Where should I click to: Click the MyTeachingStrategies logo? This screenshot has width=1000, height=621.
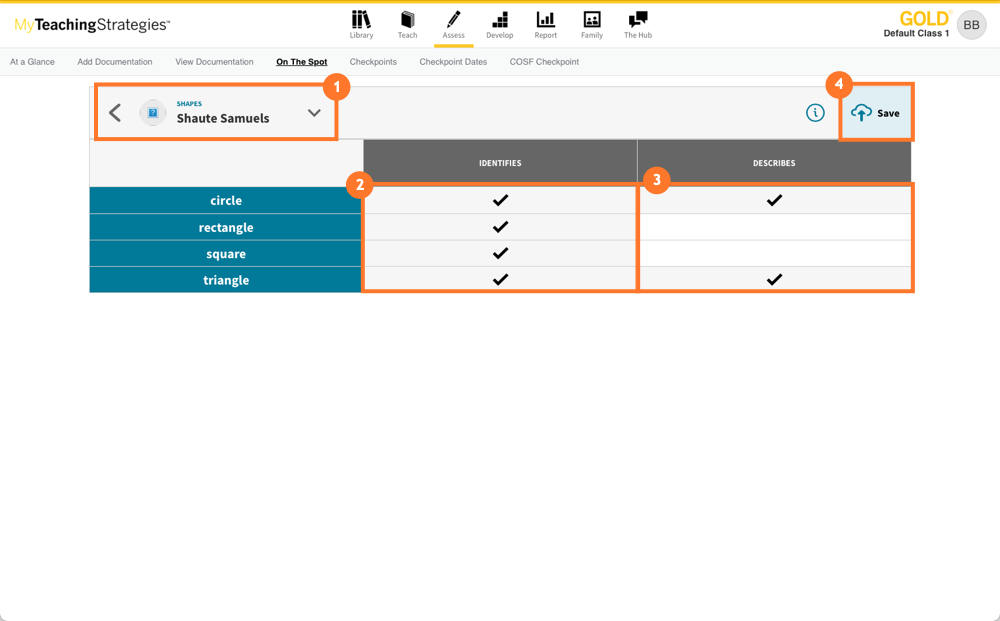[92, 25]
